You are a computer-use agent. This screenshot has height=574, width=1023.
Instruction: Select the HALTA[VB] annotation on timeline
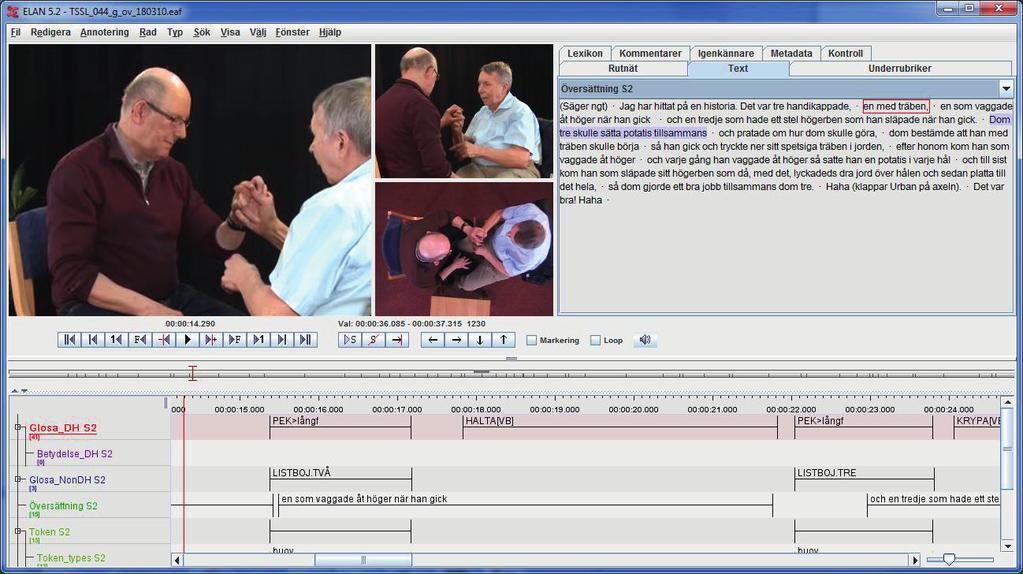620,427
